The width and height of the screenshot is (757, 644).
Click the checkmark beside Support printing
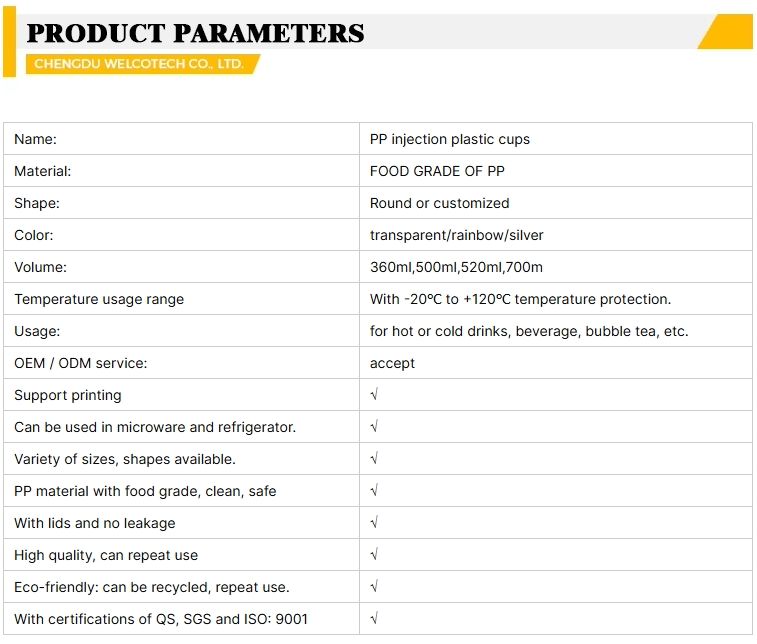tap(374, 394)
